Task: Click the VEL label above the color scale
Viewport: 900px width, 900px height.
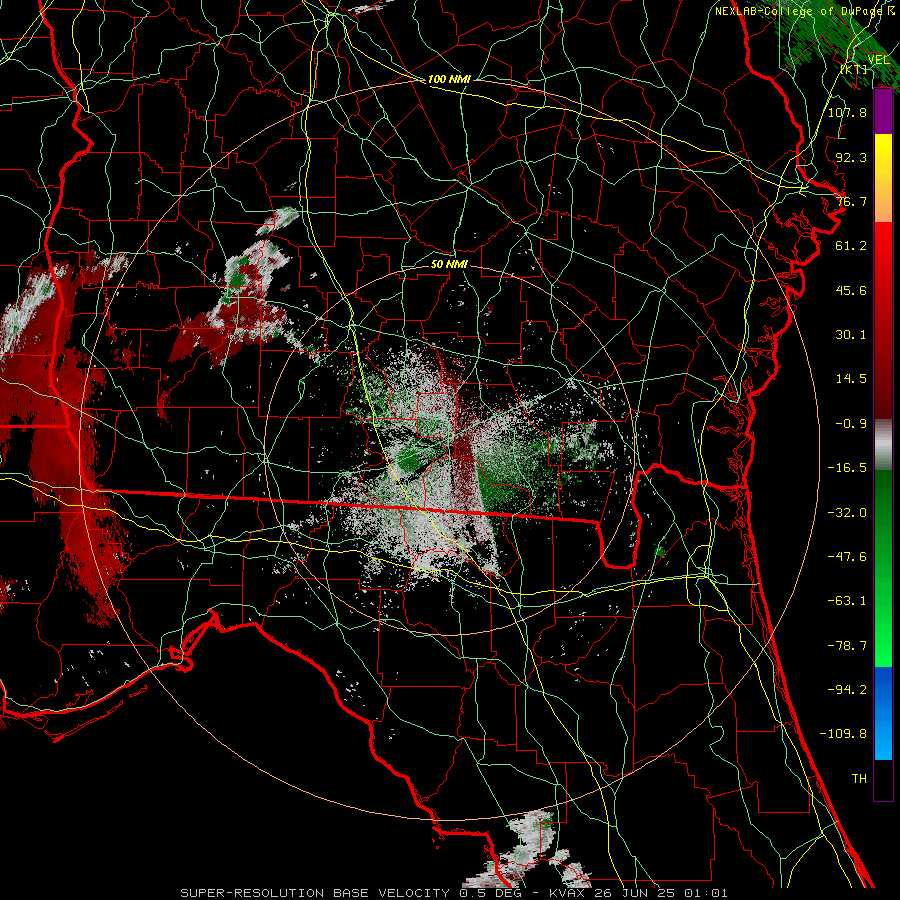Action: 878,60
